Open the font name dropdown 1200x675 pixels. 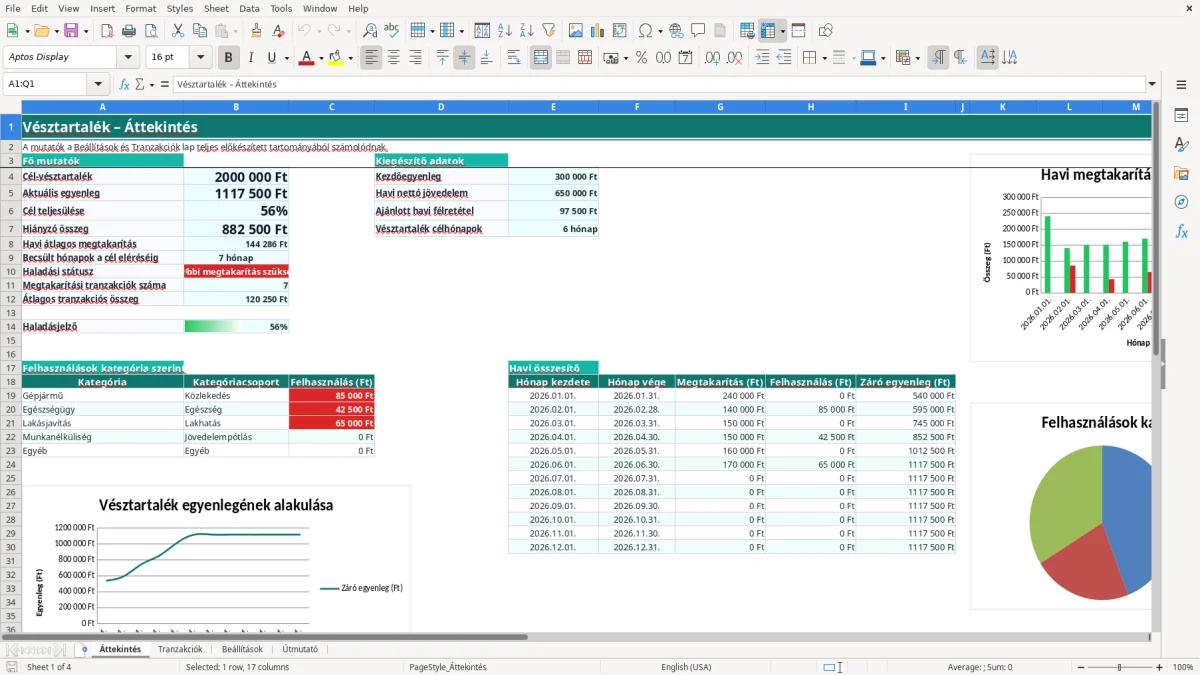pyautogui.click(x=128, y=57)
